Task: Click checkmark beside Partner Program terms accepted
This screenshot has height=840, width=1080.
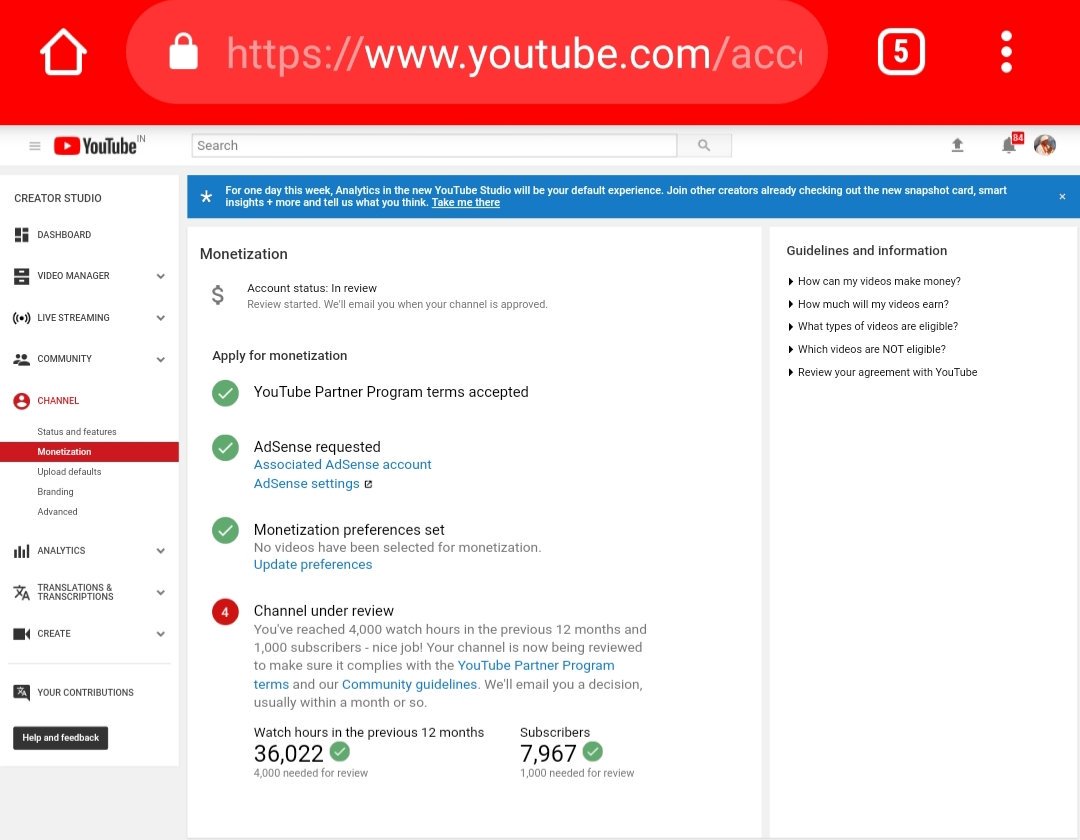Action: tap(225, 393)
